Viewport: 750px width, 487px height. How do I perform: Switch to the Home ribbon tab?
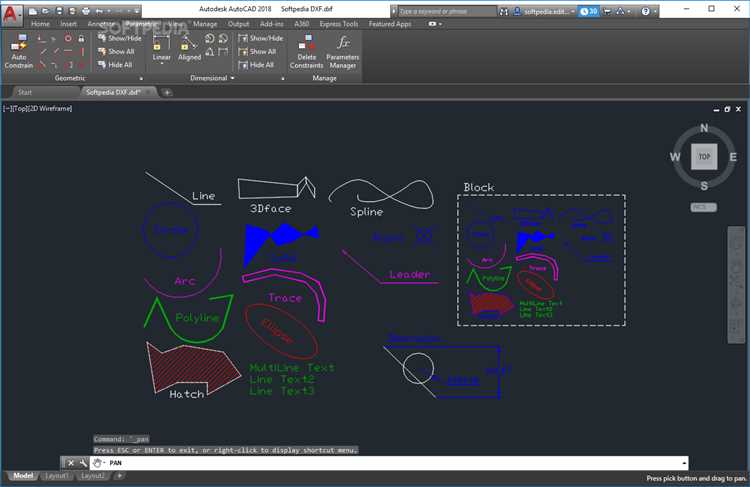(x=40, y=23)
